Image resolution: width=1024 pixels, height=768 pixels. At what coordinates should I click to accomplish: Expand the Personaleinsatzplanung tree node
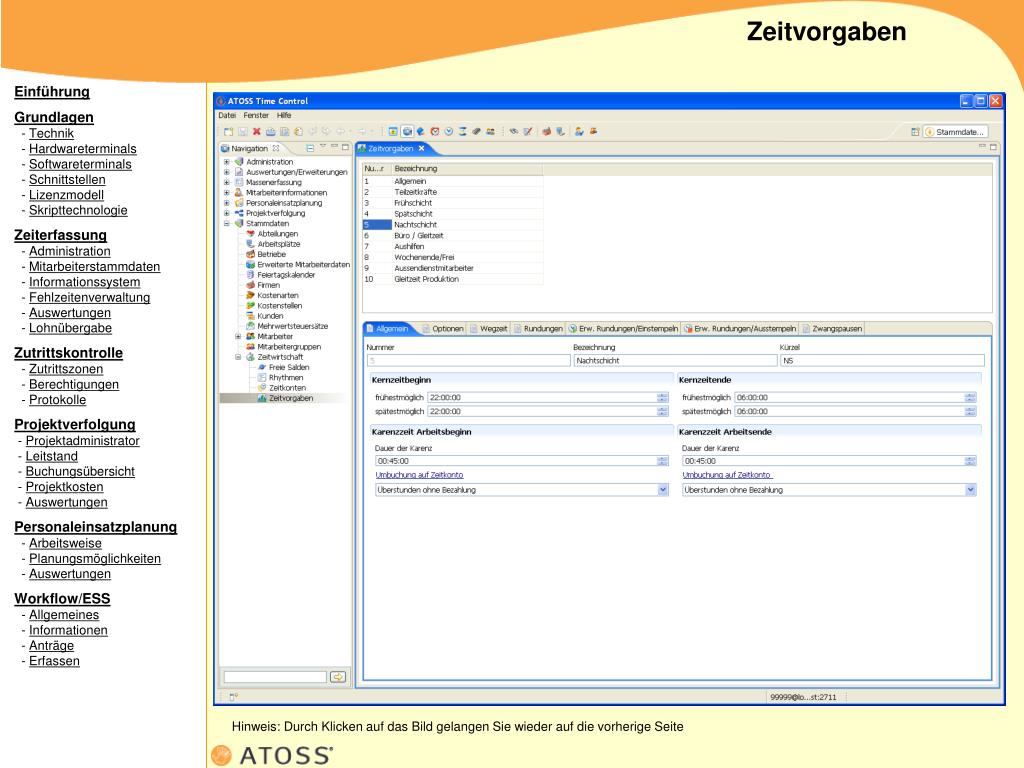[227, 202]
